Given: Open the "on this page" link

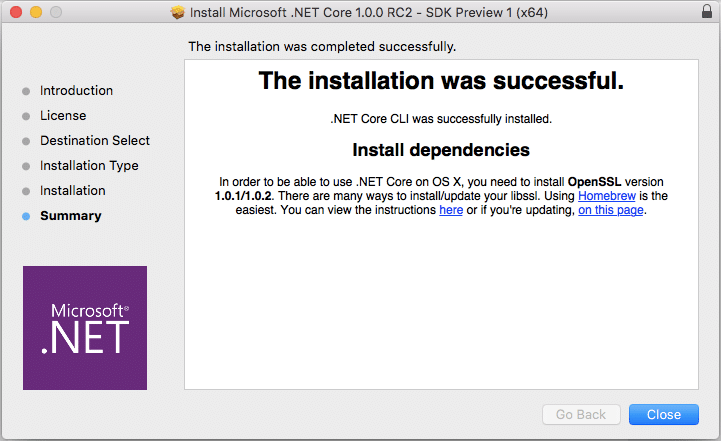Looking at the screenshot, I should pos(611,210).
